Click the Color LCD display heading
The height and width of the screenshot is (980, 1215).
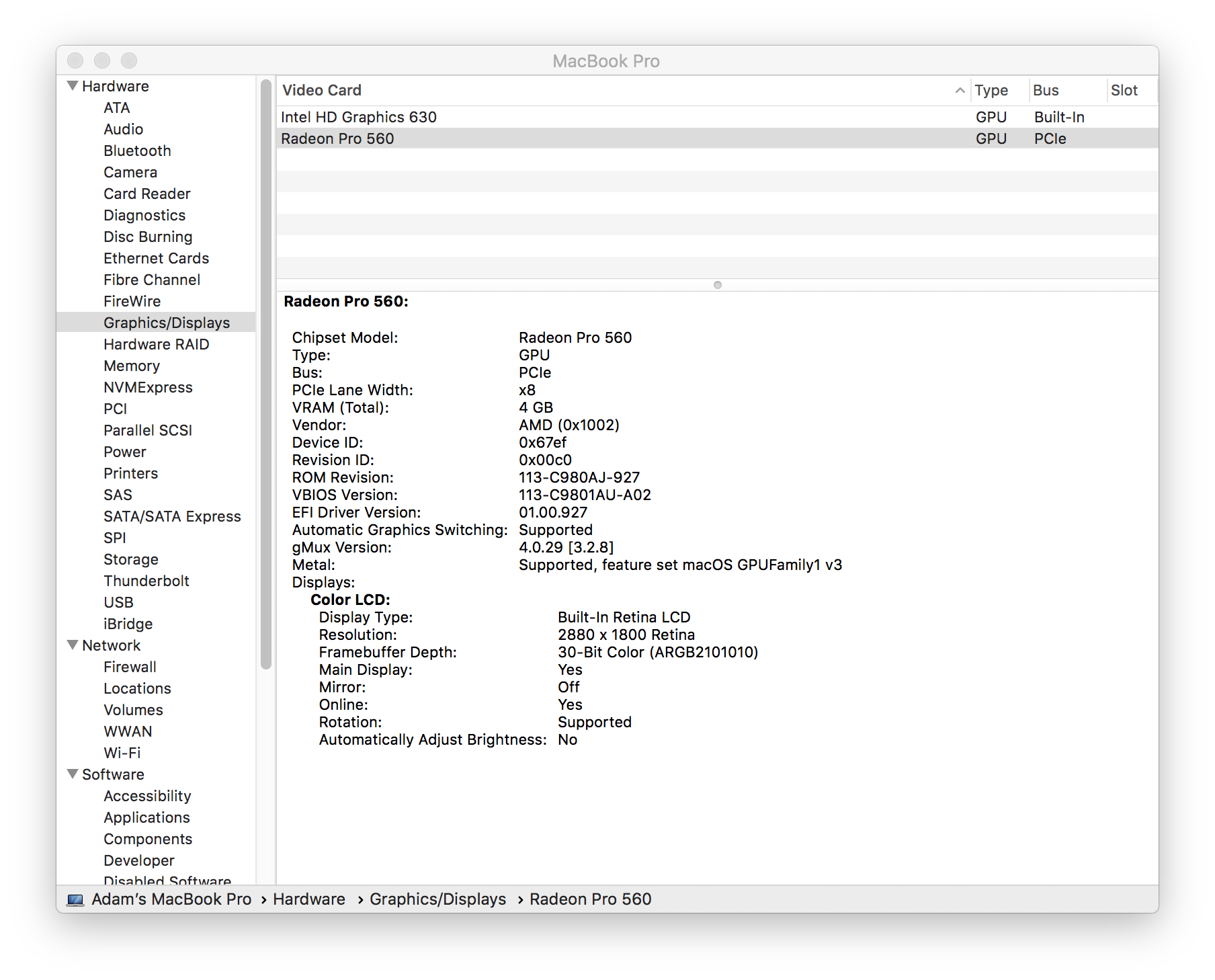[x=350, y=600]
